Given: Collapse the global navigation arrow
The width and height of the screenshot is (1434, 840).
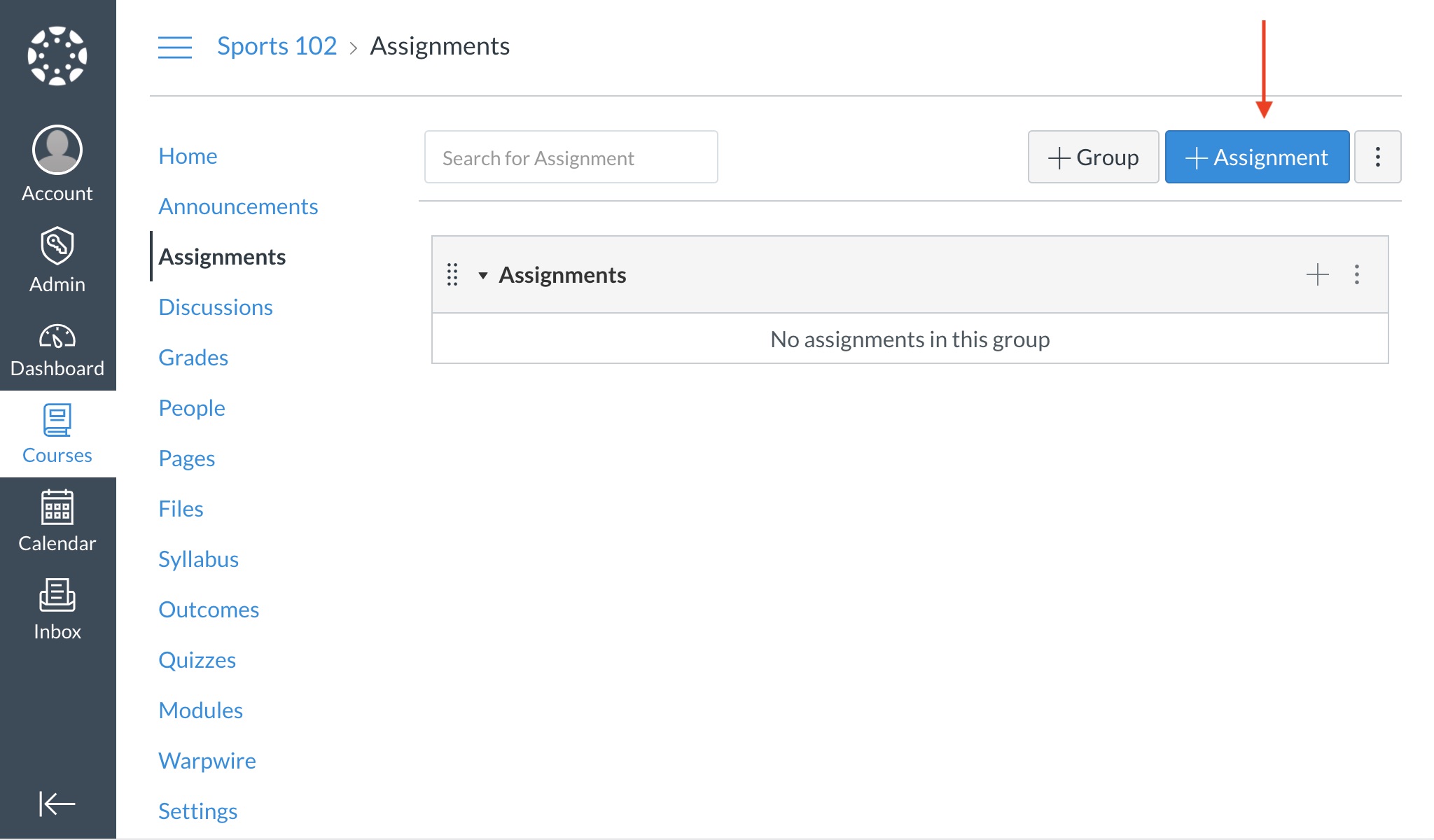Looking at the screenshot, I should [57, 803].
